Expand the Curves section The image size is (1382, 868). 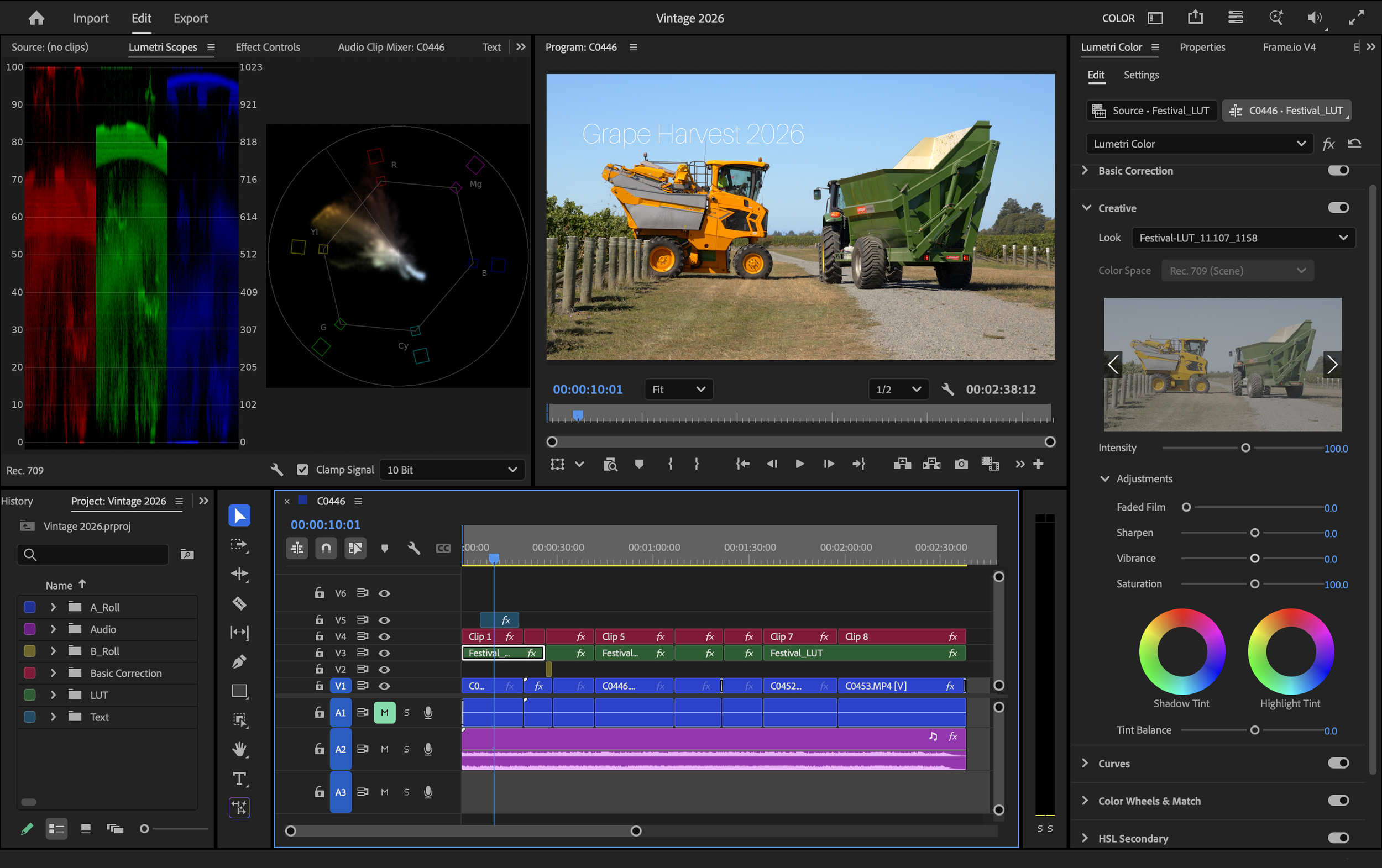click(x=1085, y=763)
